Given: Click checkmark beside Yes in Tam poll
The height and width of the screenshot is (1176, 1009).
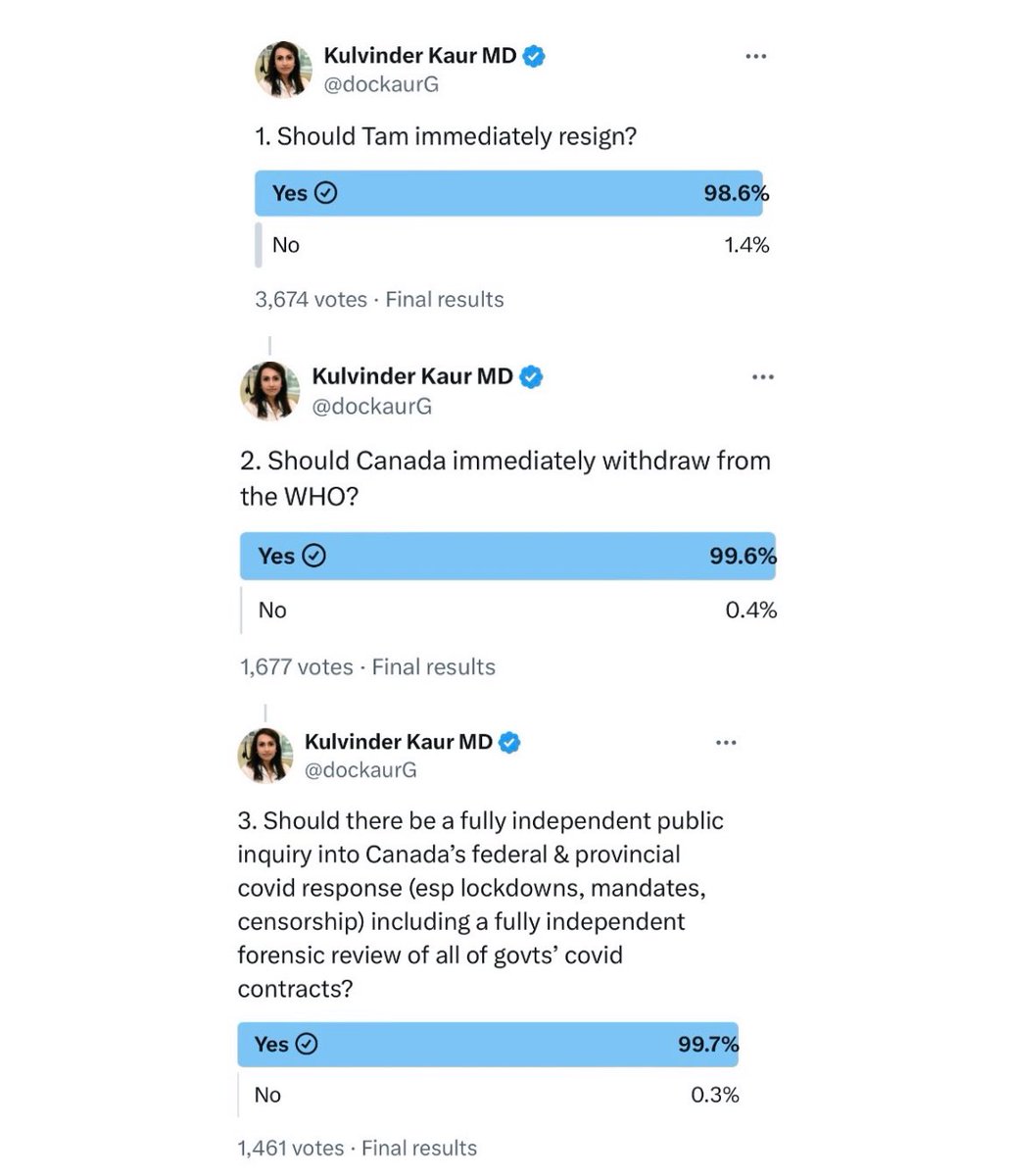Looking at the screenshot, I should [328, 193].
